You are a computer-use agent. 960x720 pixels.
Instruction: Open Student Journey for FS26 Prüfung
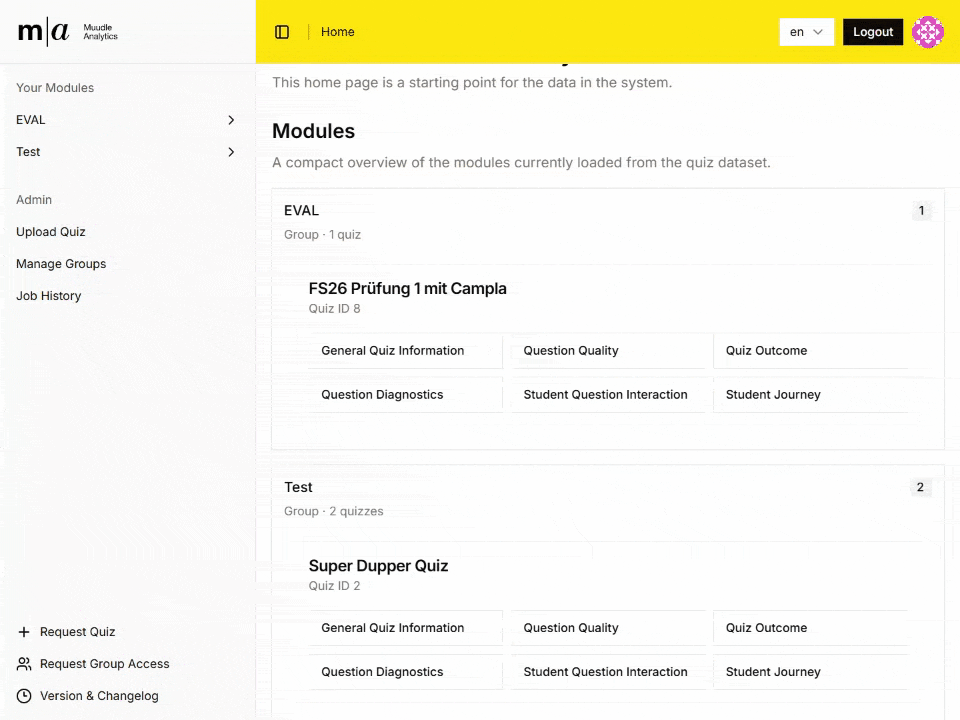(811, 395)
